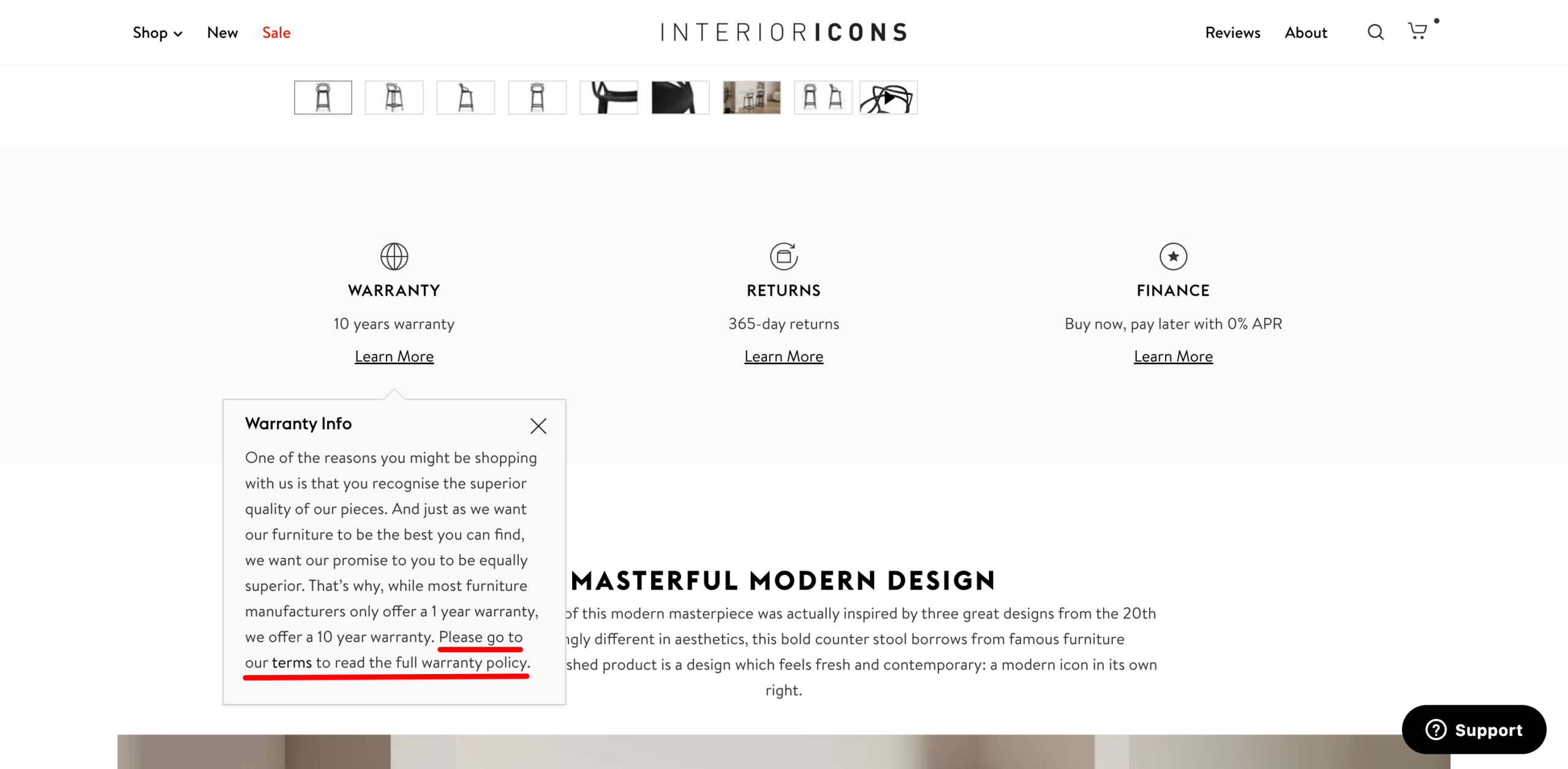Expand the Shop dropdown menu

pos(157,33)
